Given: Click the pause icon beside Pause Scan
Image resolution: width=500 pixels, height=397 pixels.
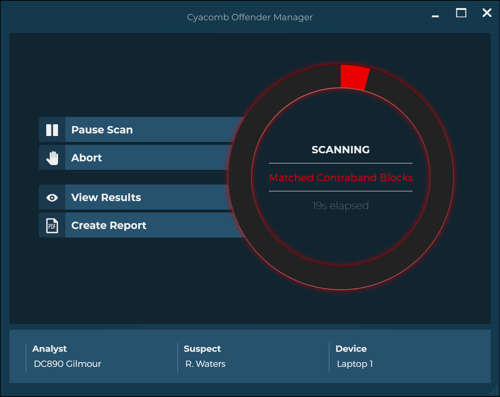Looking at the screenshot, I should [x=52, y=130].
